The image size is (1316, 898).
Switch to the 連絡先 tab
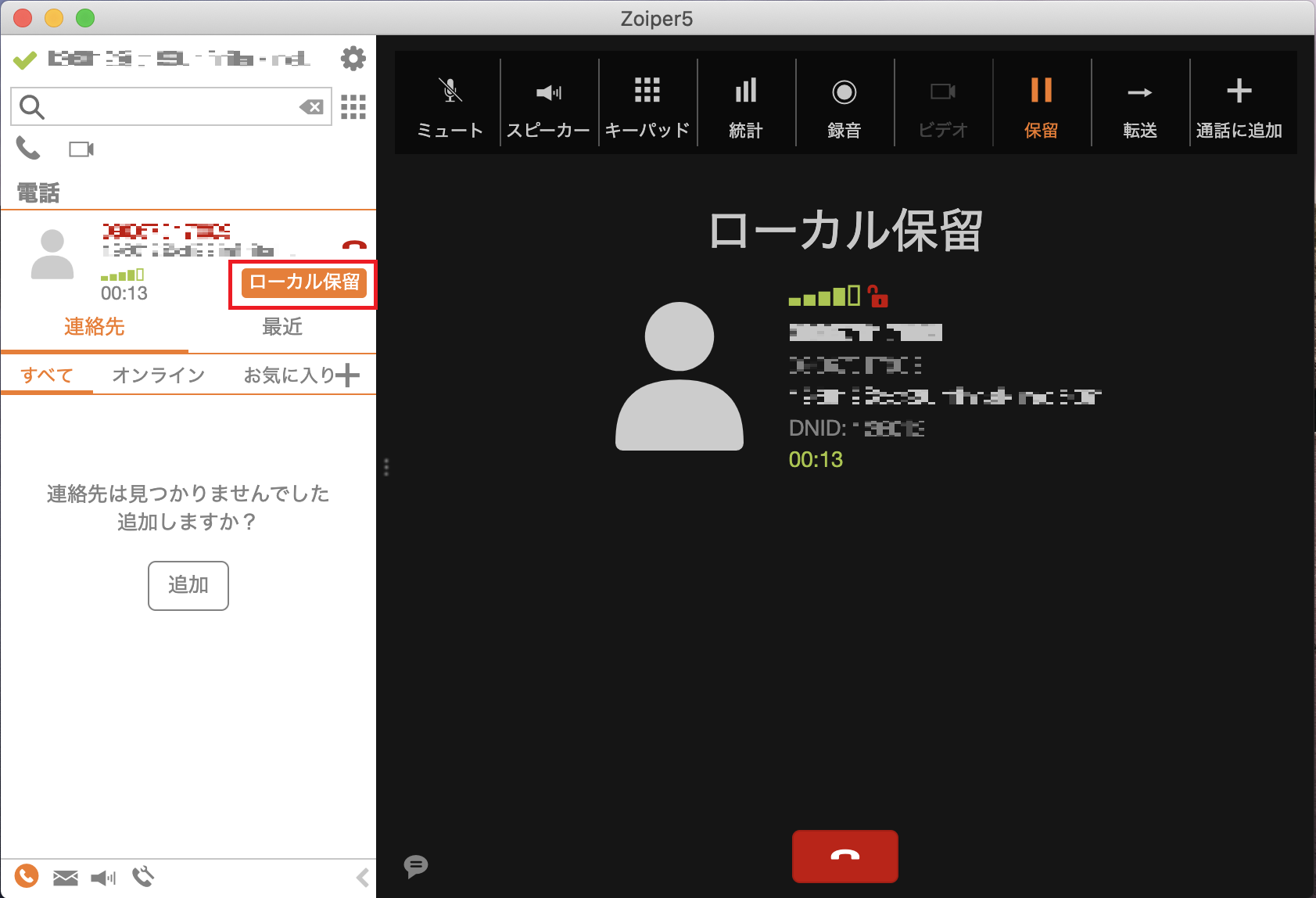click(95, 327)
